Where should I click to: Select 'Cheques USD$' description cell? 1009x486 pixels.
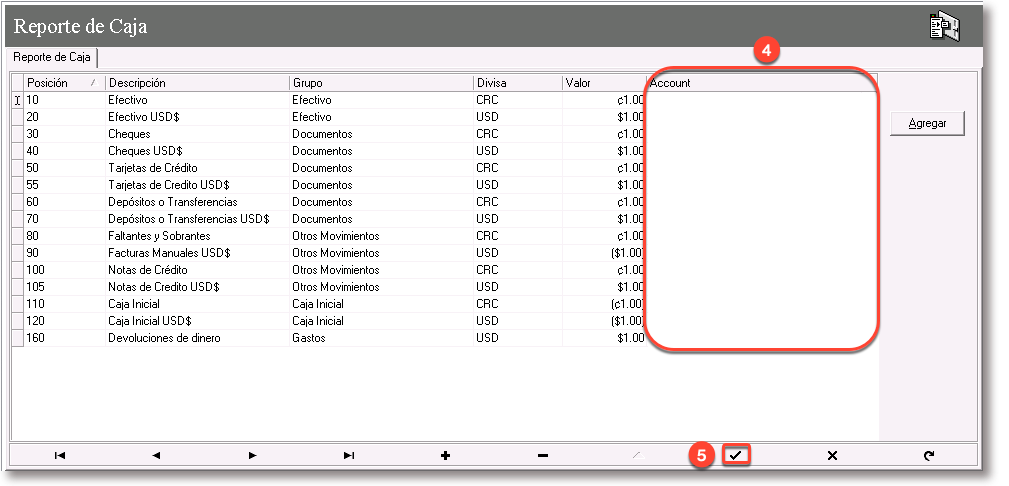(198, 151)
